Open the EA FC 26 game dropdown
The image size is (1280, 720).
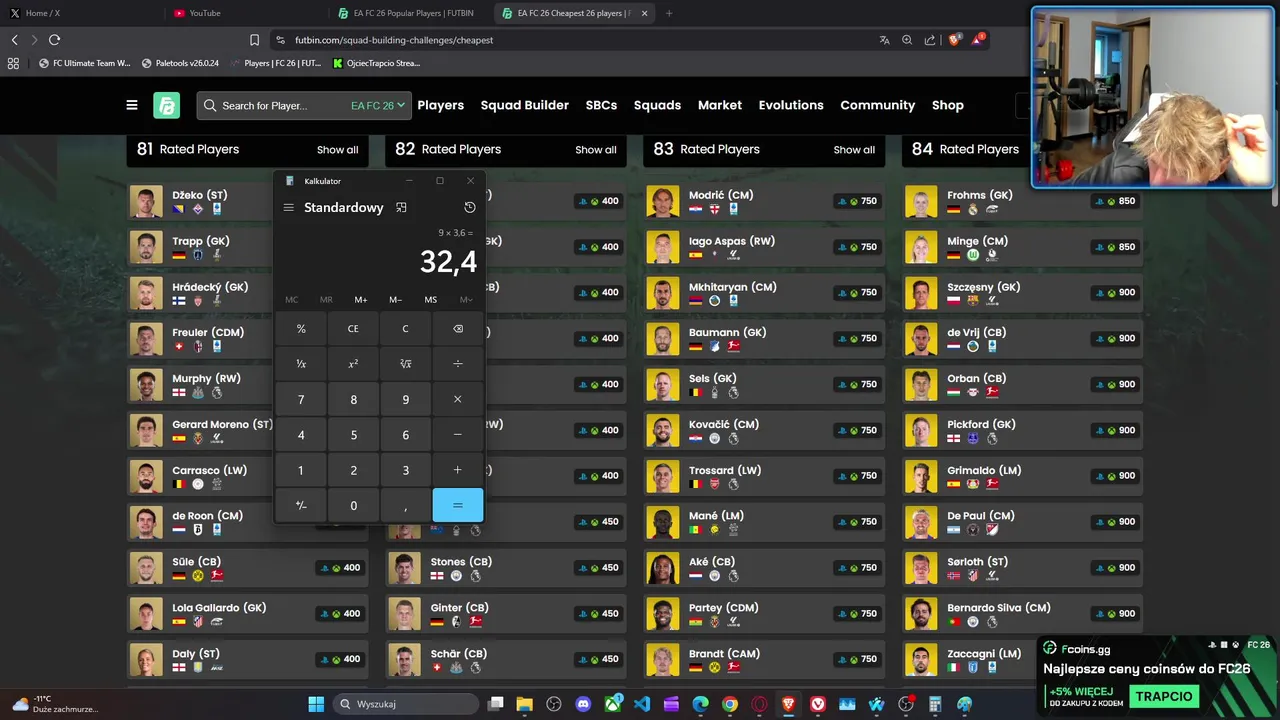point(377,105)
